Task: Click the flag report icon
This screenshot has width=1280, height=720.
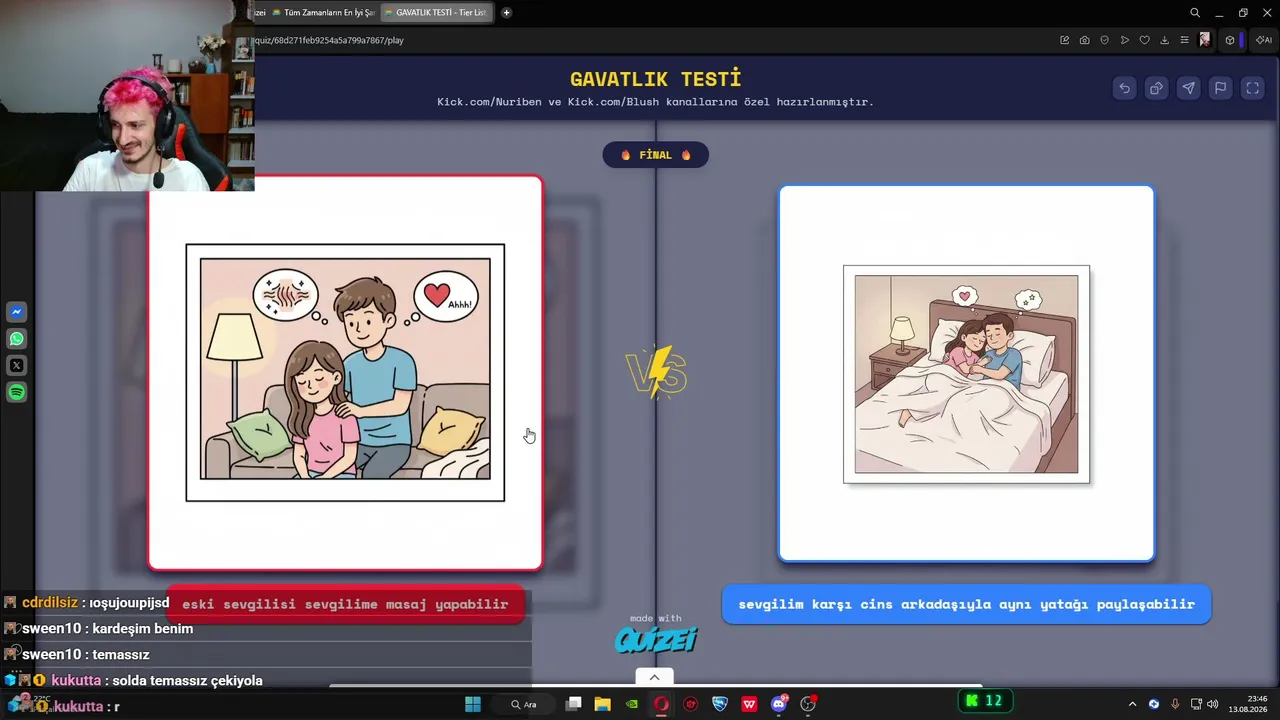Action: 1220,88
